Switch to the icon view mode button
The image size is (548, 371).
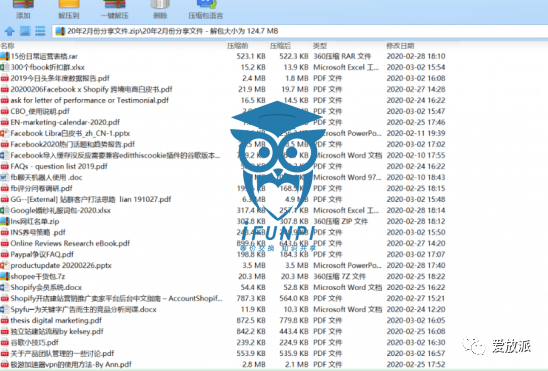25,31
